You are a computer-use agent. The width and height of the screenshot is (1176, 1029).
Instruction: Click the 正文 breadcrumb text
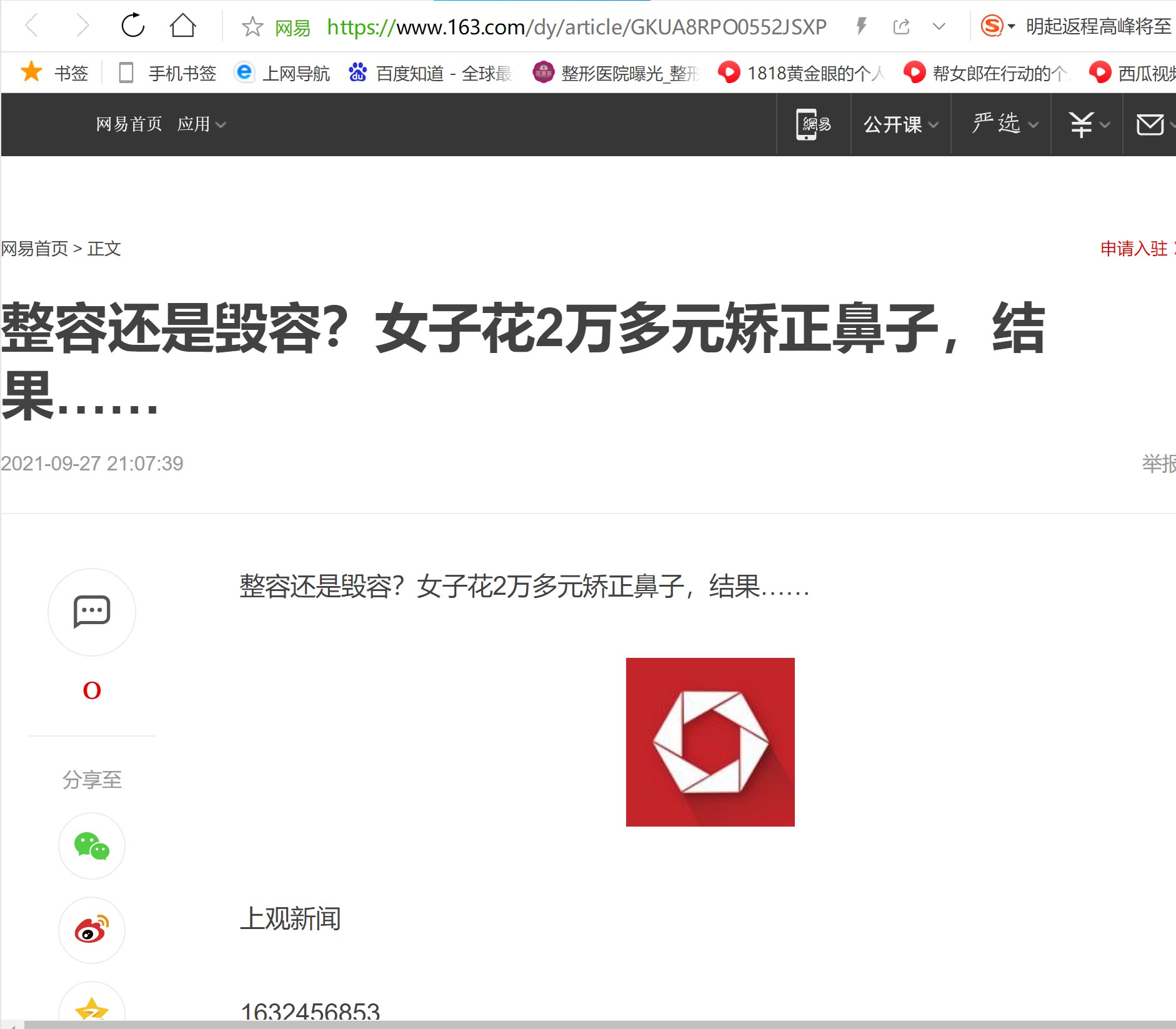(104, 249)
